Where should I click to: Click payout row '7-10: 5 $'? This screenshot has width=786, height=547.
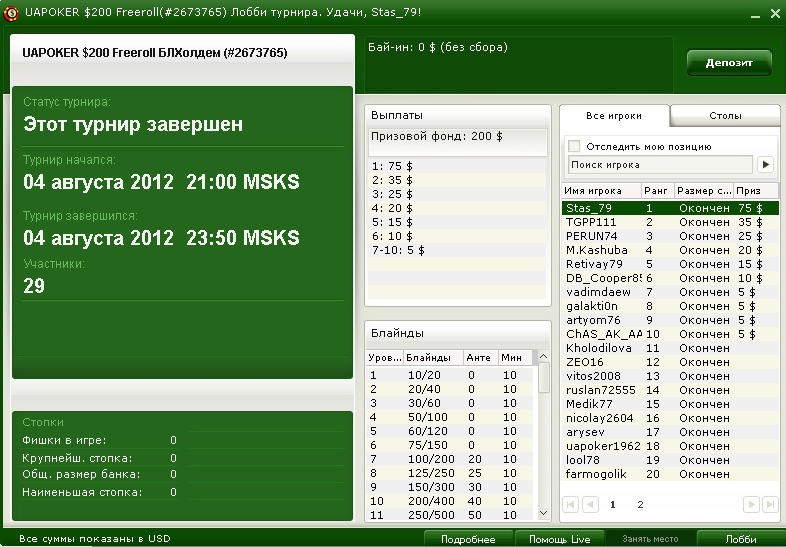457,250
